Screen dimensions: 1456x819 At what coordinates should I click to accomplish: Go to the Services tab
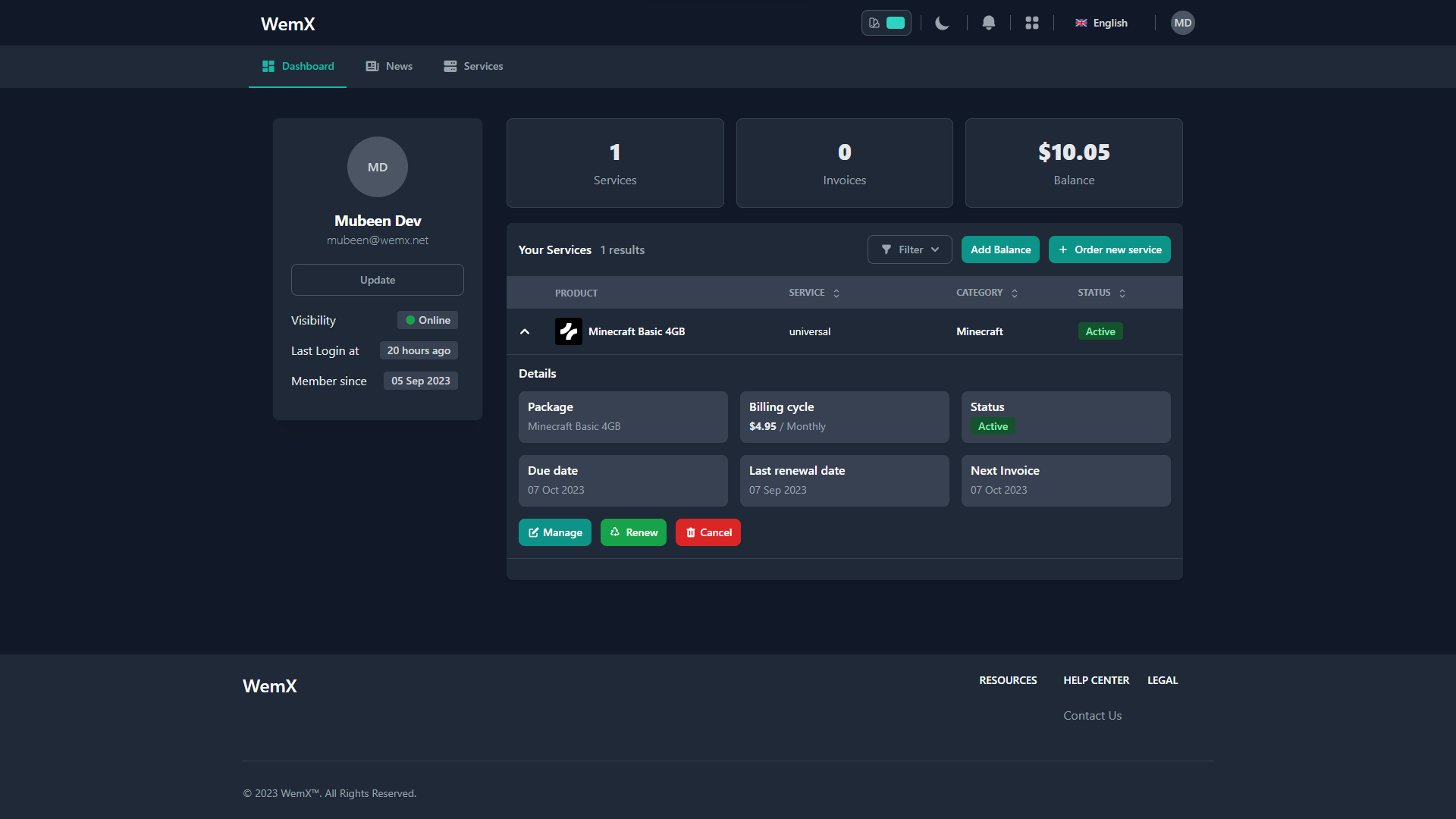473,67
